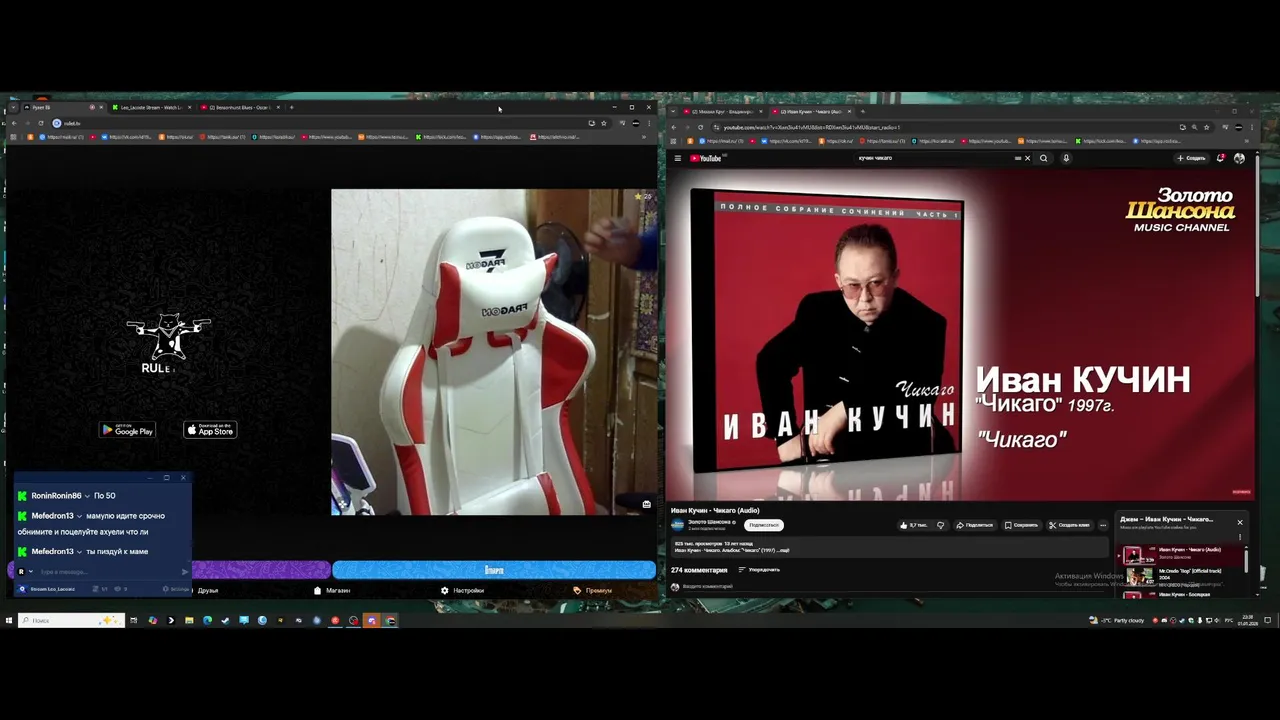Viewport: 1280px width, 720px height.
Task: Like the Иван Кучин video
Action: 913,525
